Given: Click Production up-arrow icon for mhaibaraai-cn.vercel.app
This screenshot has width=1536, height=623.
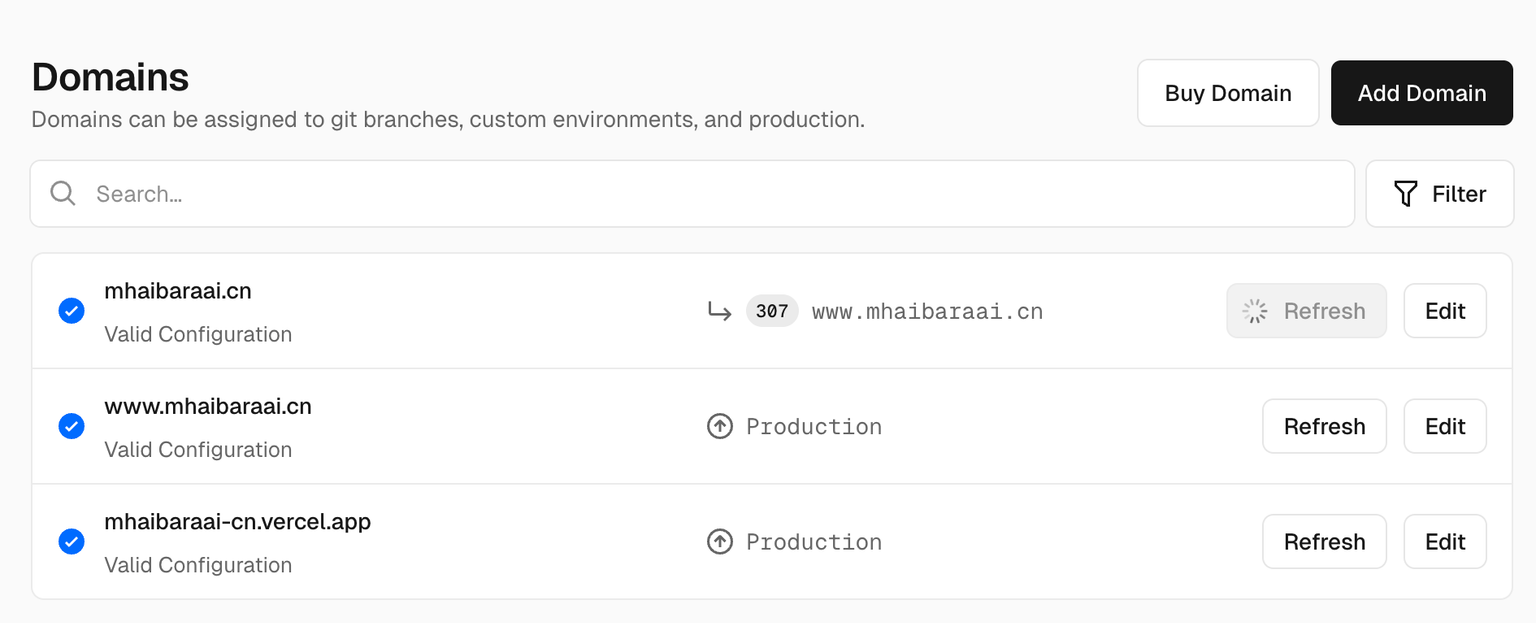Looking at the screenshot, I should (x=720, y=542).
